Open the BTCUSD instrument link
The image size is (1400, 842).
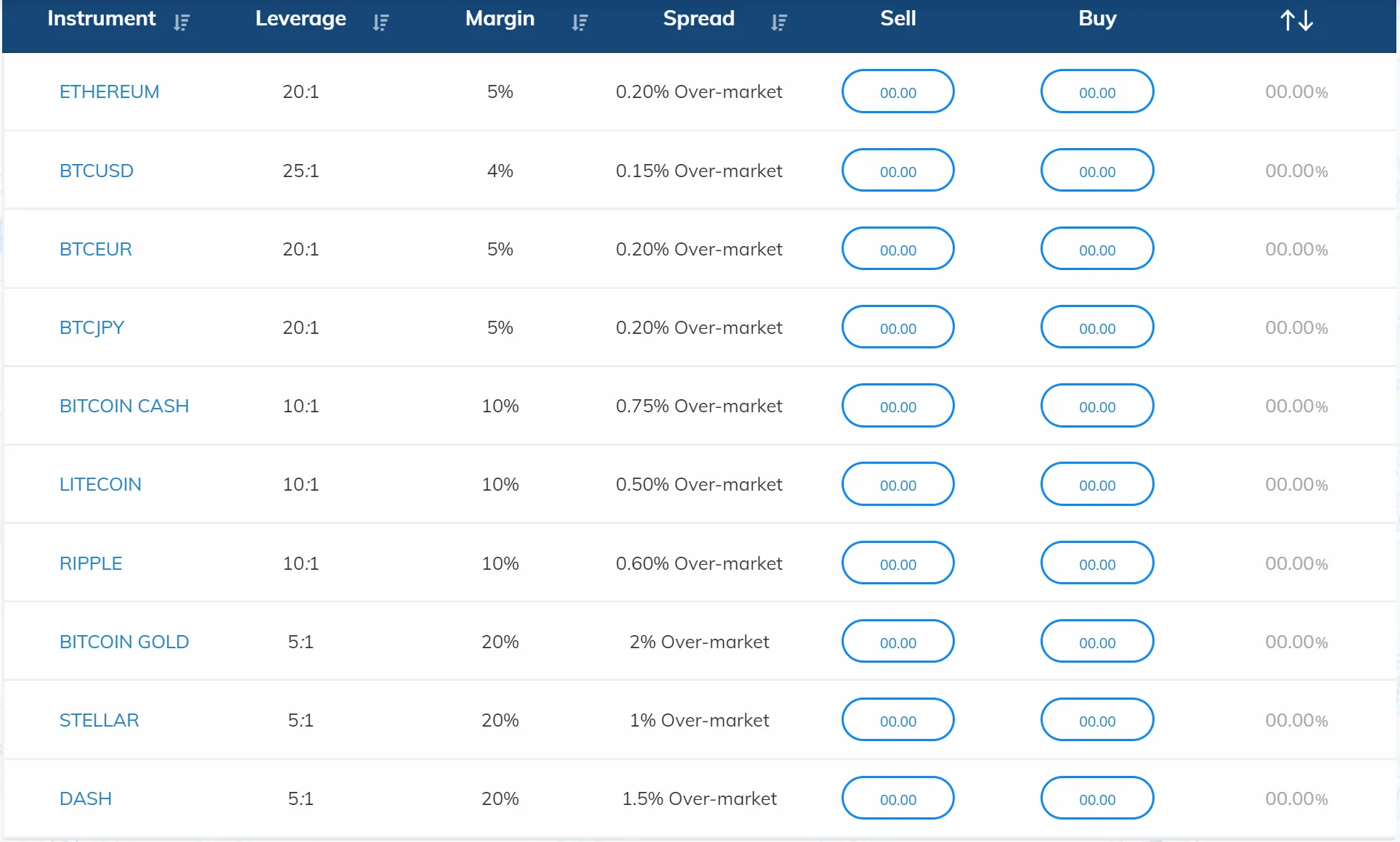click(x=97, y=171)
